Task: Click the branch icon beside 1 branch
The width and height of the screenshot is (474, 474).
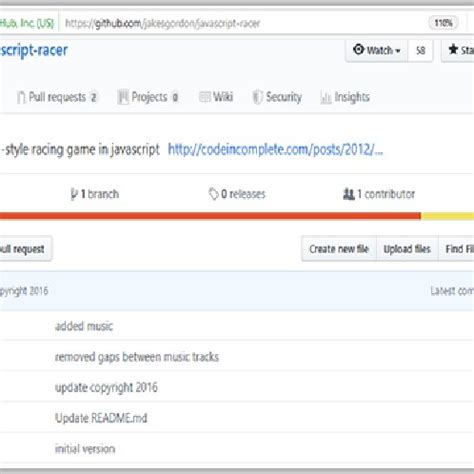Action: click(74, 194)
